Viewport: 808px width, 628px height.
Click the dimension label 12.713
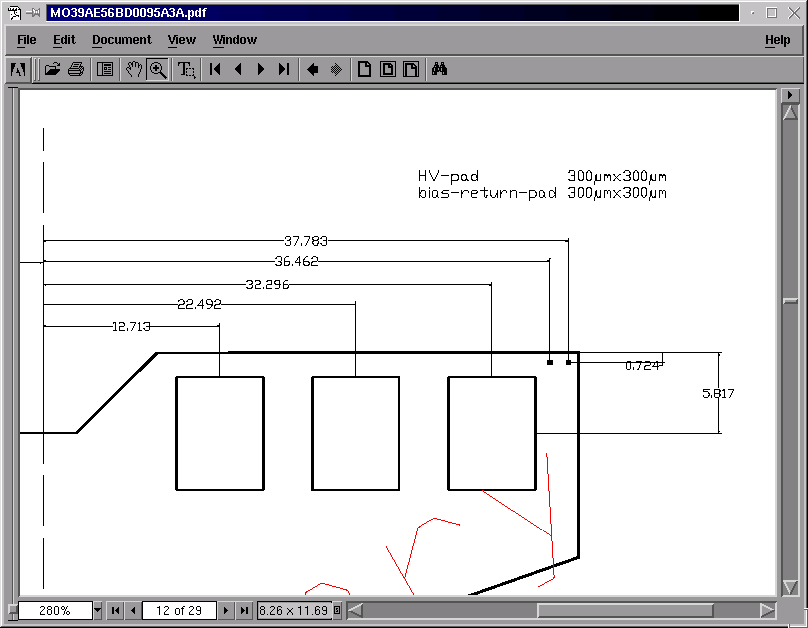(131, 326)
